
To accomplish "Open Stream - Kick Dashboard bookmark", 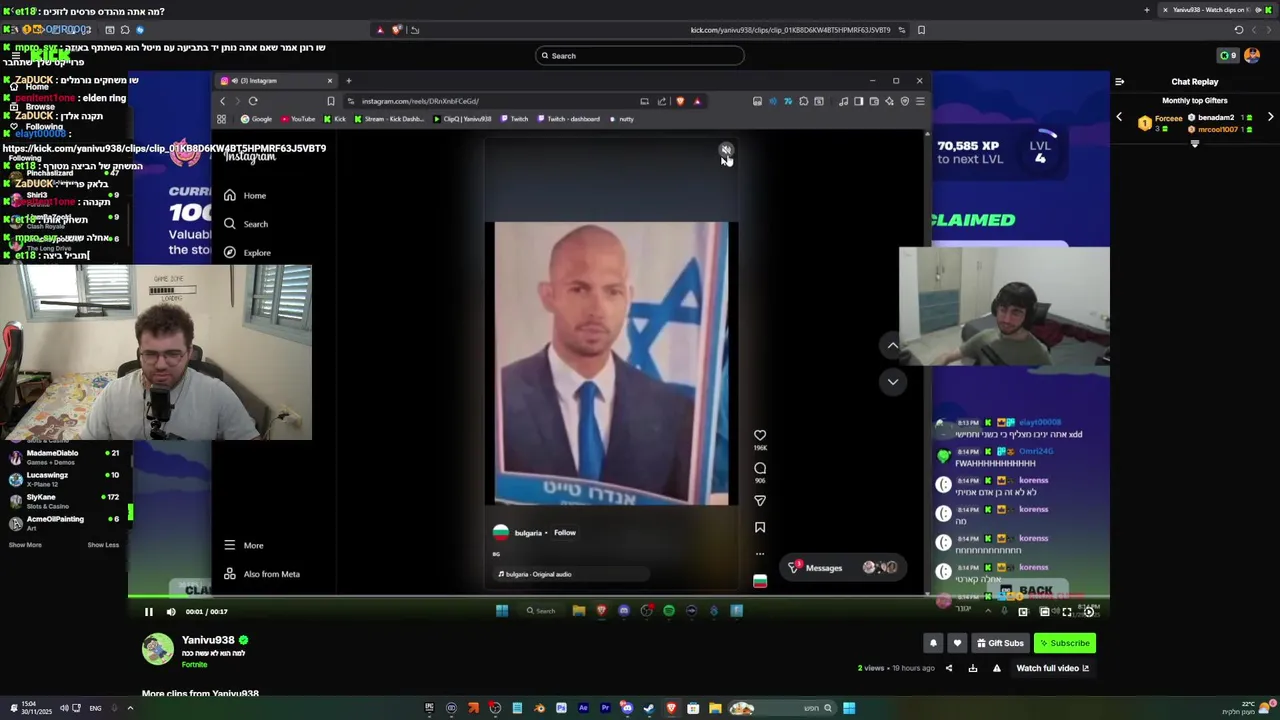I will (391, 119).
